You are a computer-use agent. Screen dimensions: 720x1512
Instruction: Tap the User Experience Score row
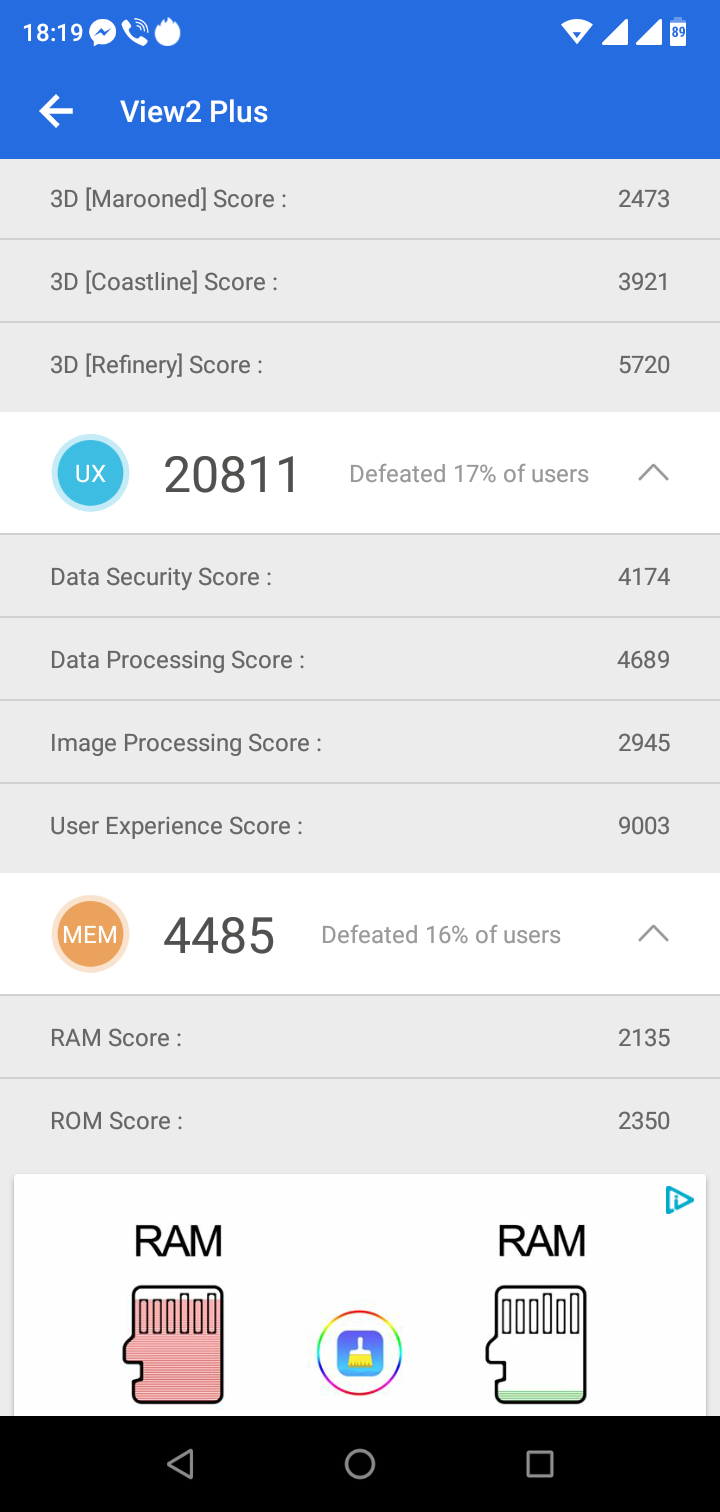tap(360, 825)
